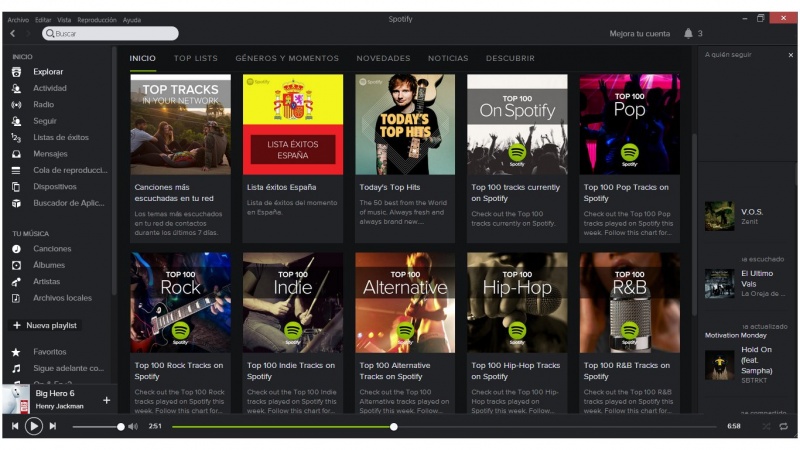Open V.O.S. album art in feed
Image resolution: width=800 pixels, height=450 pixels.
[719, 216]
